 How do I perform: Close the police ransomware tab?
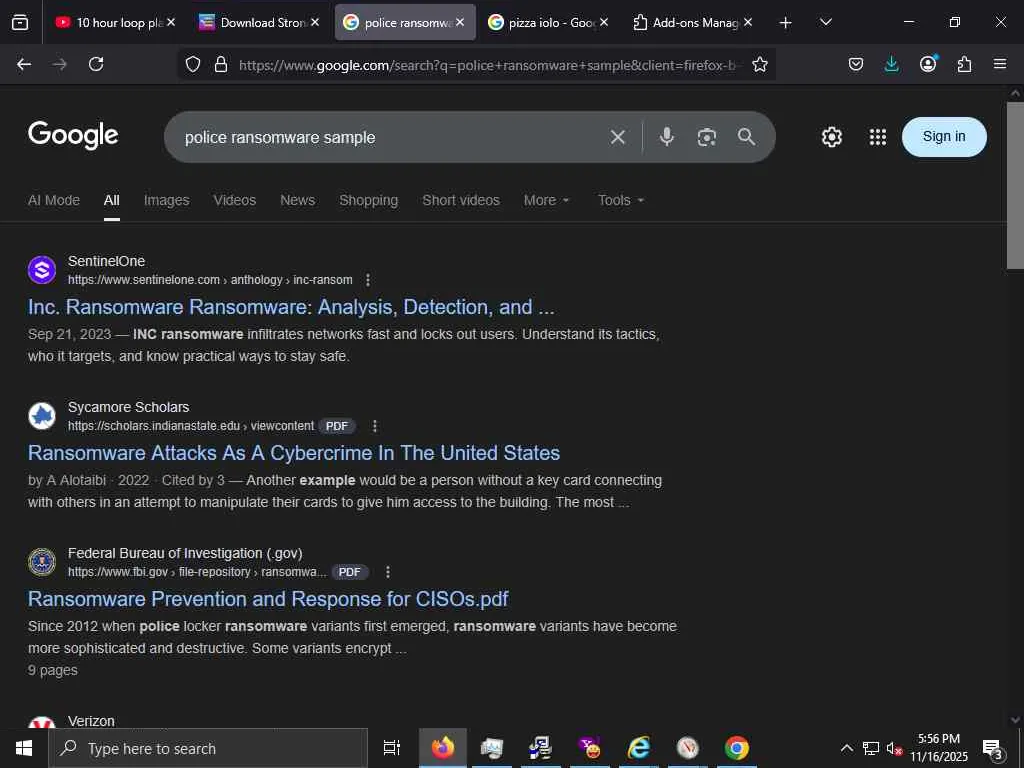pyautogui.click(x=460, y=22)
